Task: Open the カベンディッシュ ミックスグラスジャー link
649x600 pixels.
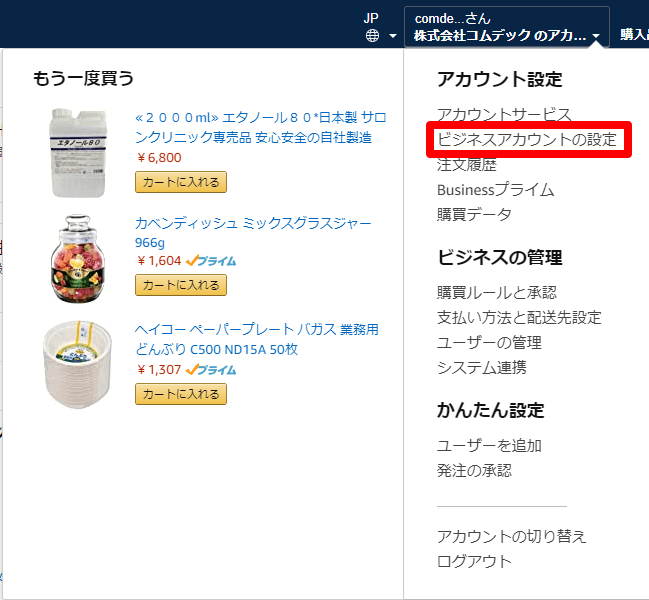Action: (x=252, y=233)
